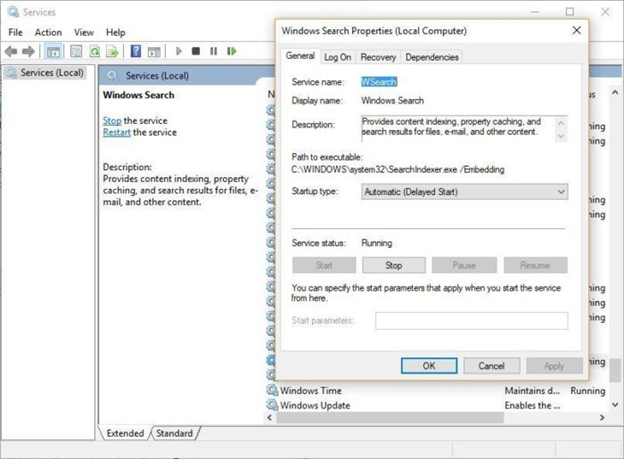This screenshot has width=624, height=464.
Task: Click the vertical scrollbar thumb in services list
Action: (615, 370)
